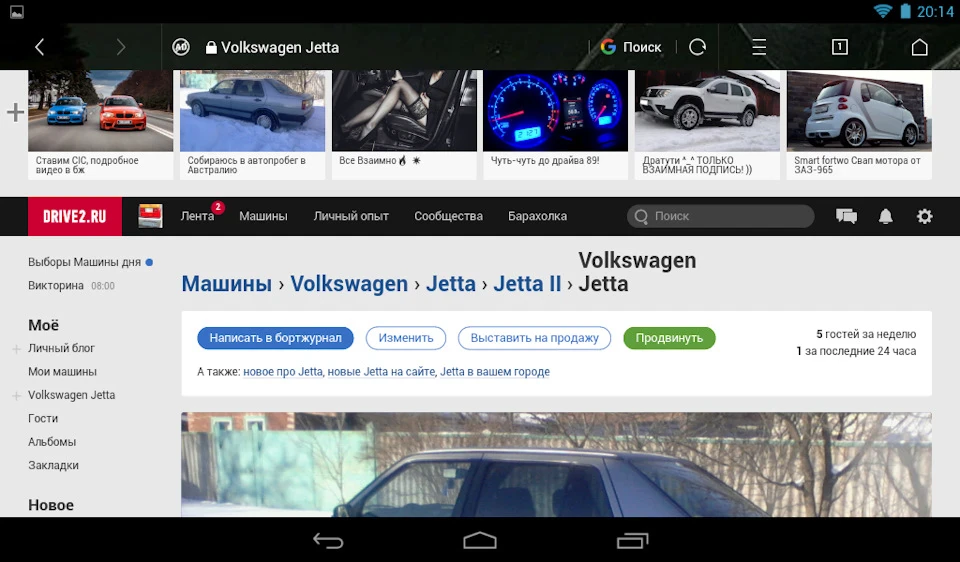Open the Альбомы sidebar link
Screen dimensions: 960x562
coord(52,441)
